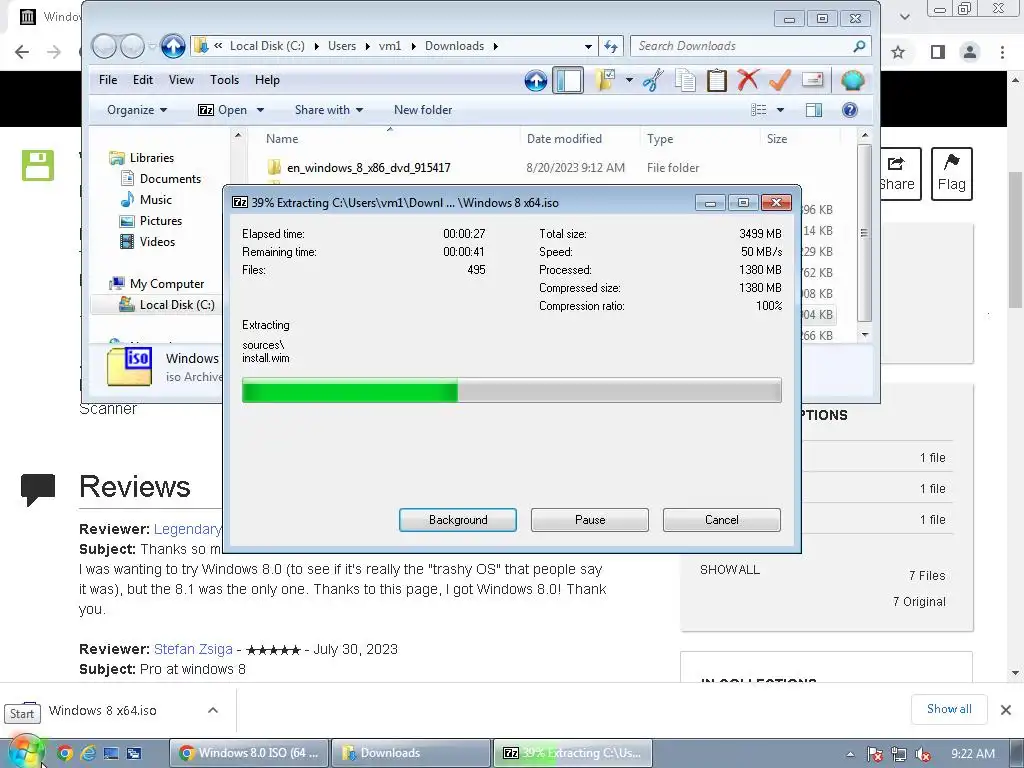Click the Paste clipboard icon
The image size is (1024, 768).
(716, 80)
